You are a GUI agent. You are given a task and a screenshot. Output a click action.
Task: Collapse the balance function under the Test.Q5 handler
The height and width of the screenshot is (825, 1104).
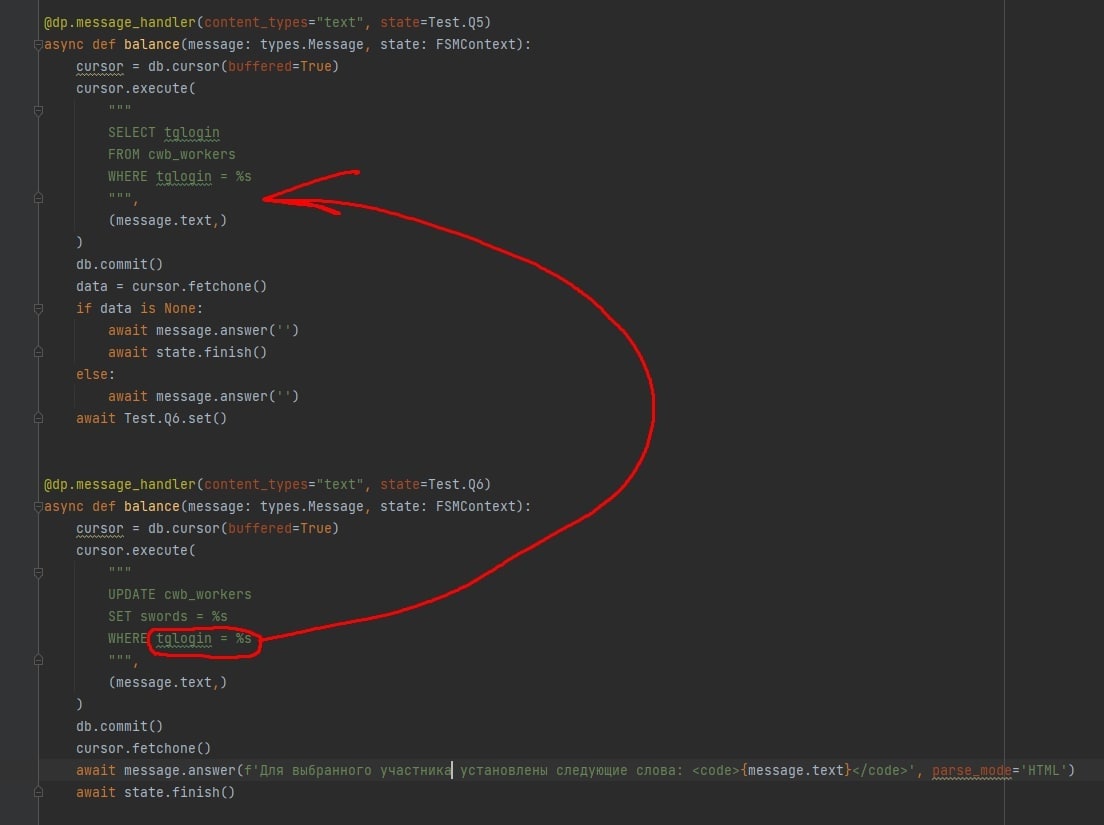click(x=38, y=44)
